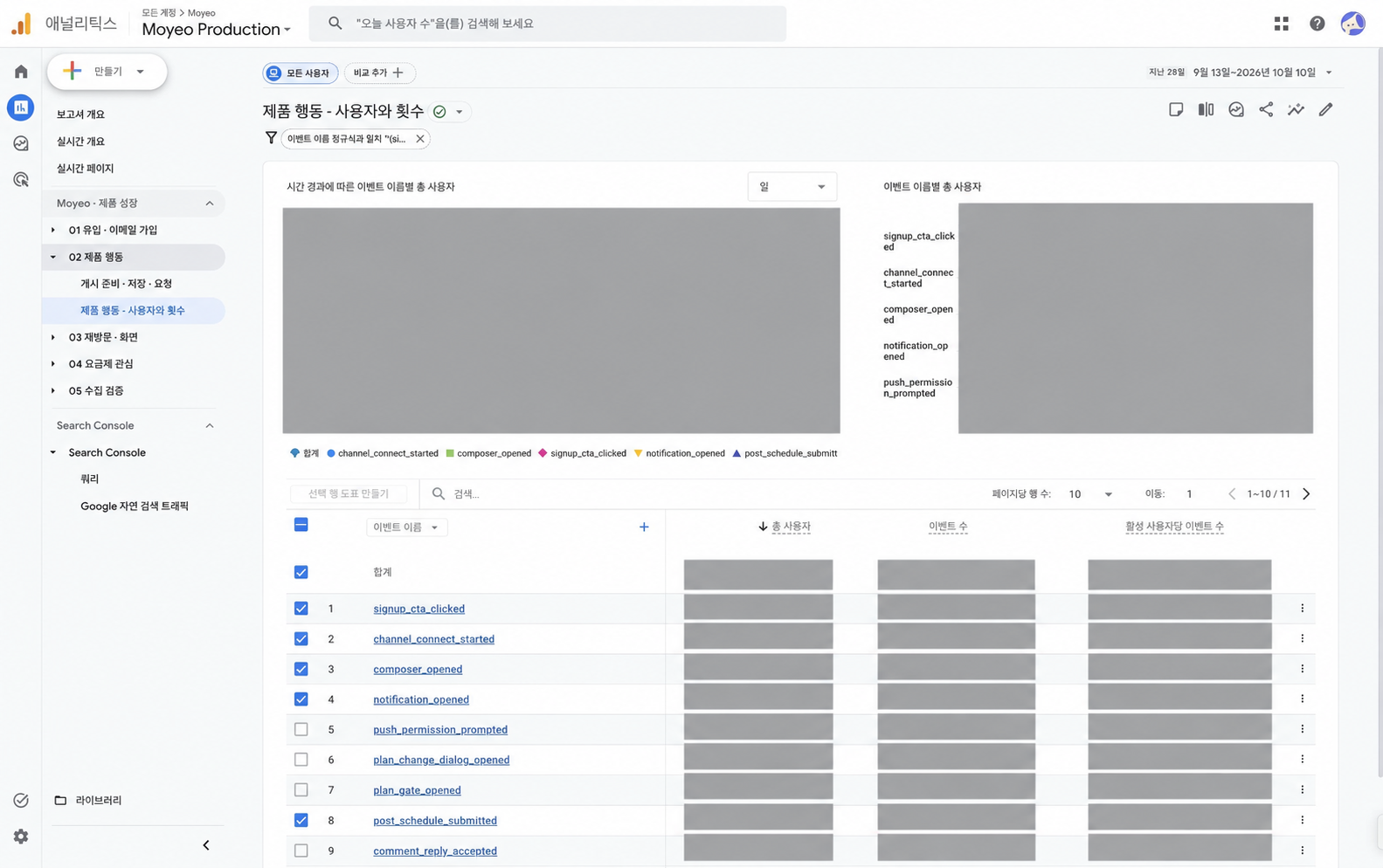1383x868 pixels.
Task: Open the Admin settings gear icon
Action: coord(21,837)
